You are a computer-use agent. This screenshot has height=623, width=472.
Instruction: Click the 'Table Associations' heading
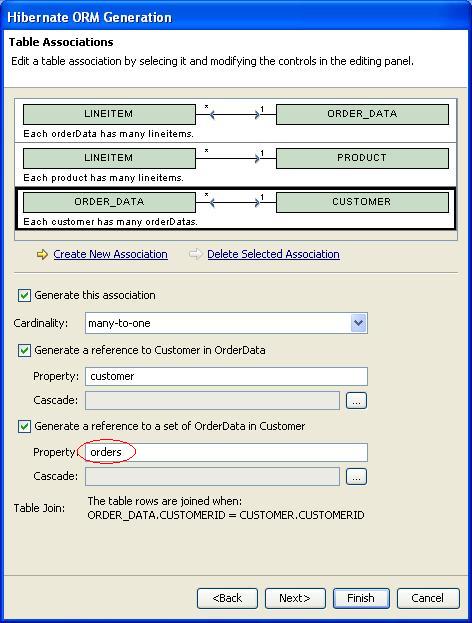pyautogui.click(x=61, y=42)
